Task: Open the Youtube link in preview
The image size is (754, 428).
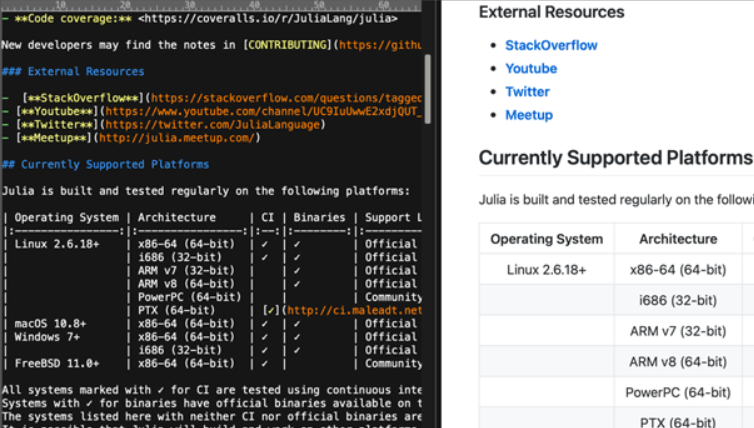Action: pos(531,68)
